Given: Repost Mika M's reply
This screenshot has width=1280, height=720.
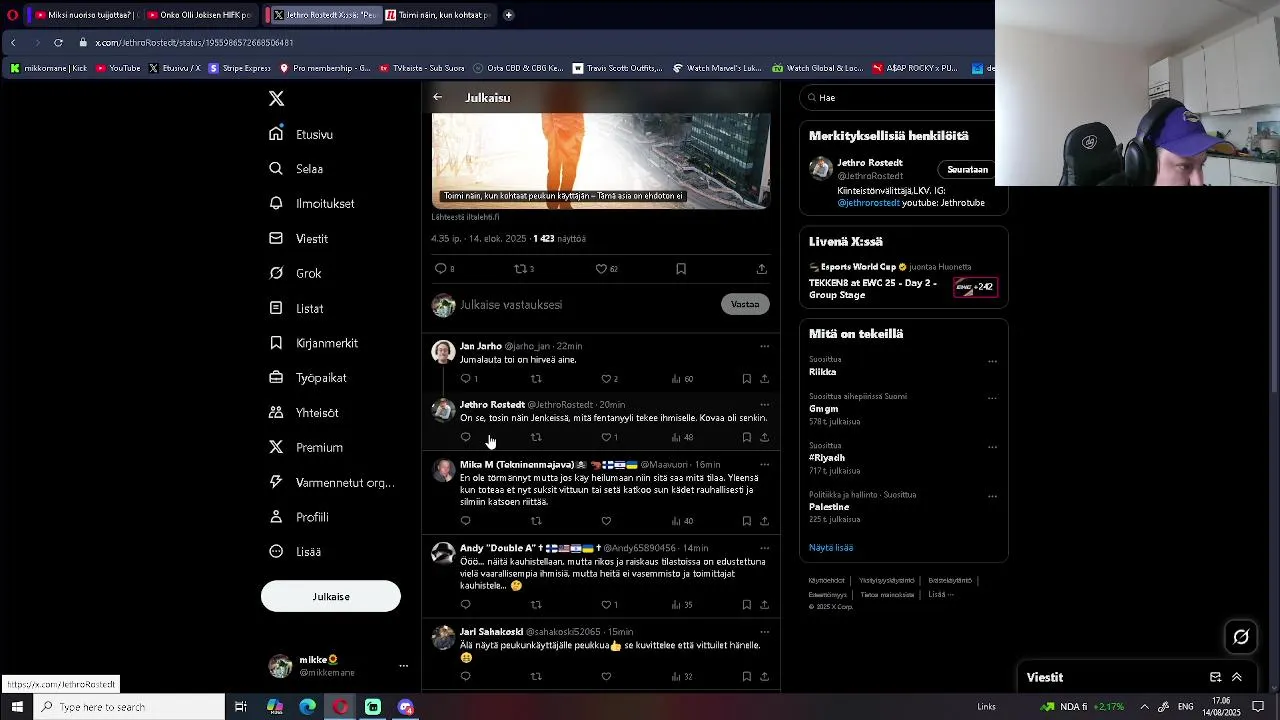Looking at the screenshot, I should pos(536,521).
